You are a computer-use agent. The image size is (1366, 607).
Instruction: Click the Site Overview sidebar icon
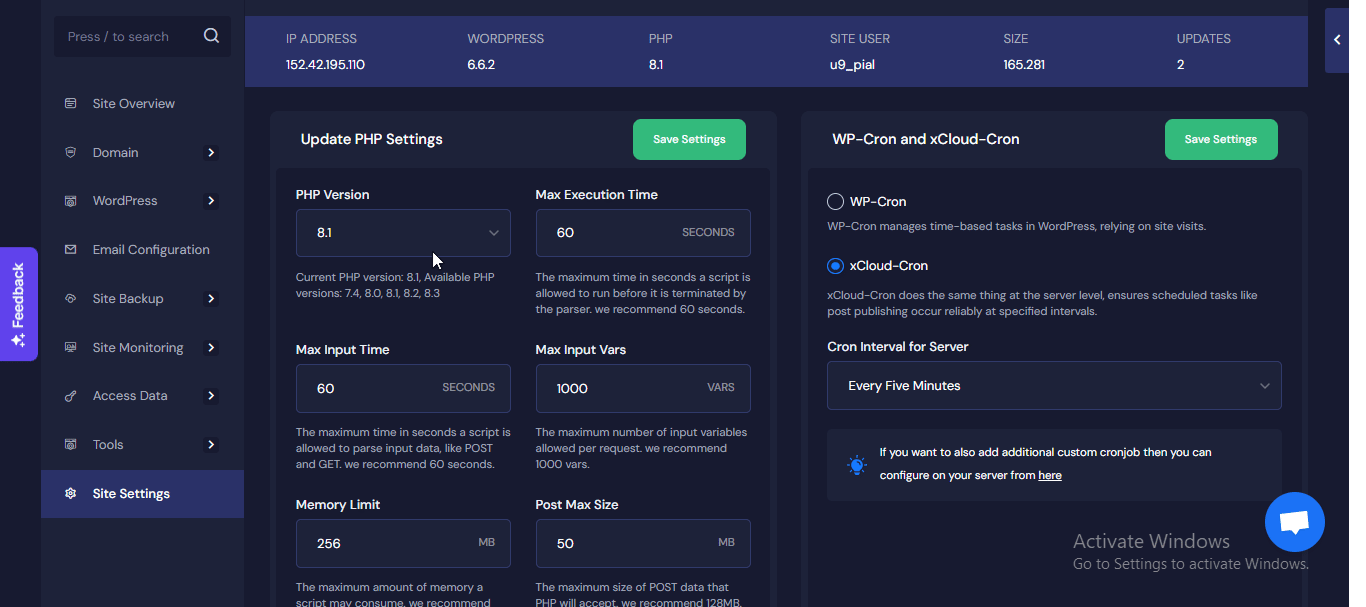70,103
